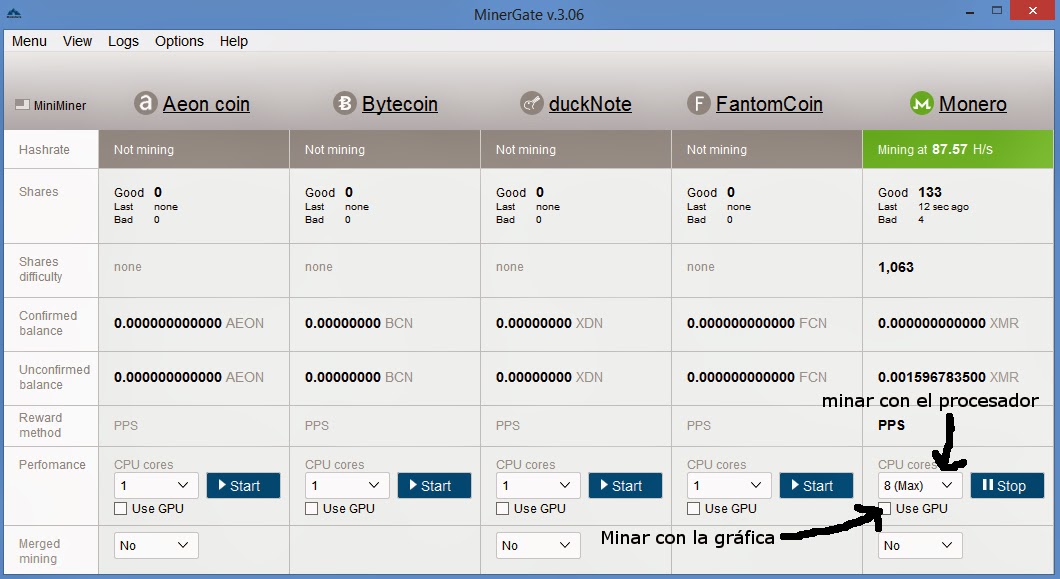Start mining Bytecoin
The width and height of the screenshot is (1060, 579).
[435, 486]
